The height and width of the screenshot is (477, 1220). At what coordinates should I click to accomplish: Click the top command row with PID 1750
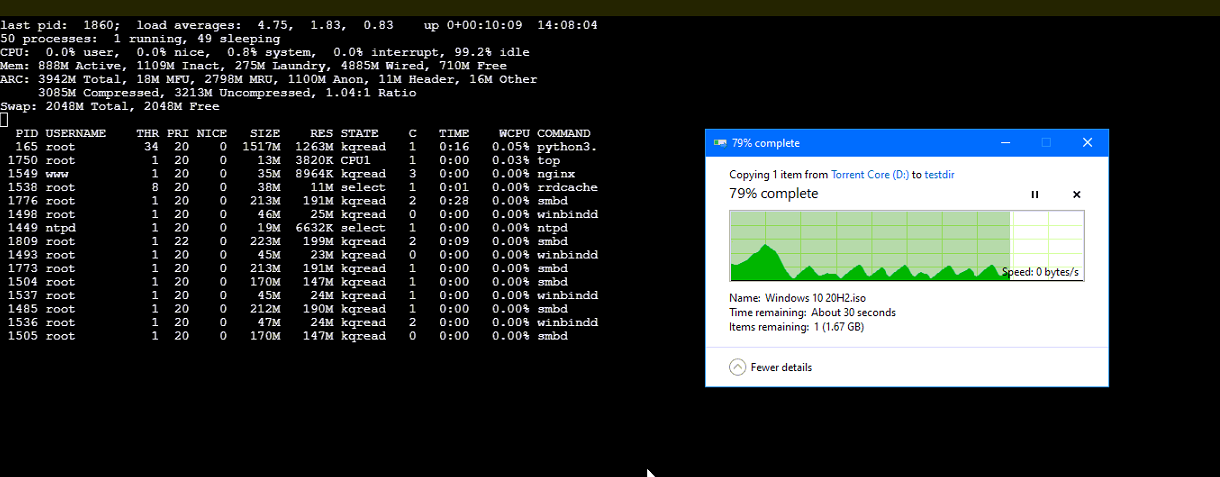tap(300, 160)
